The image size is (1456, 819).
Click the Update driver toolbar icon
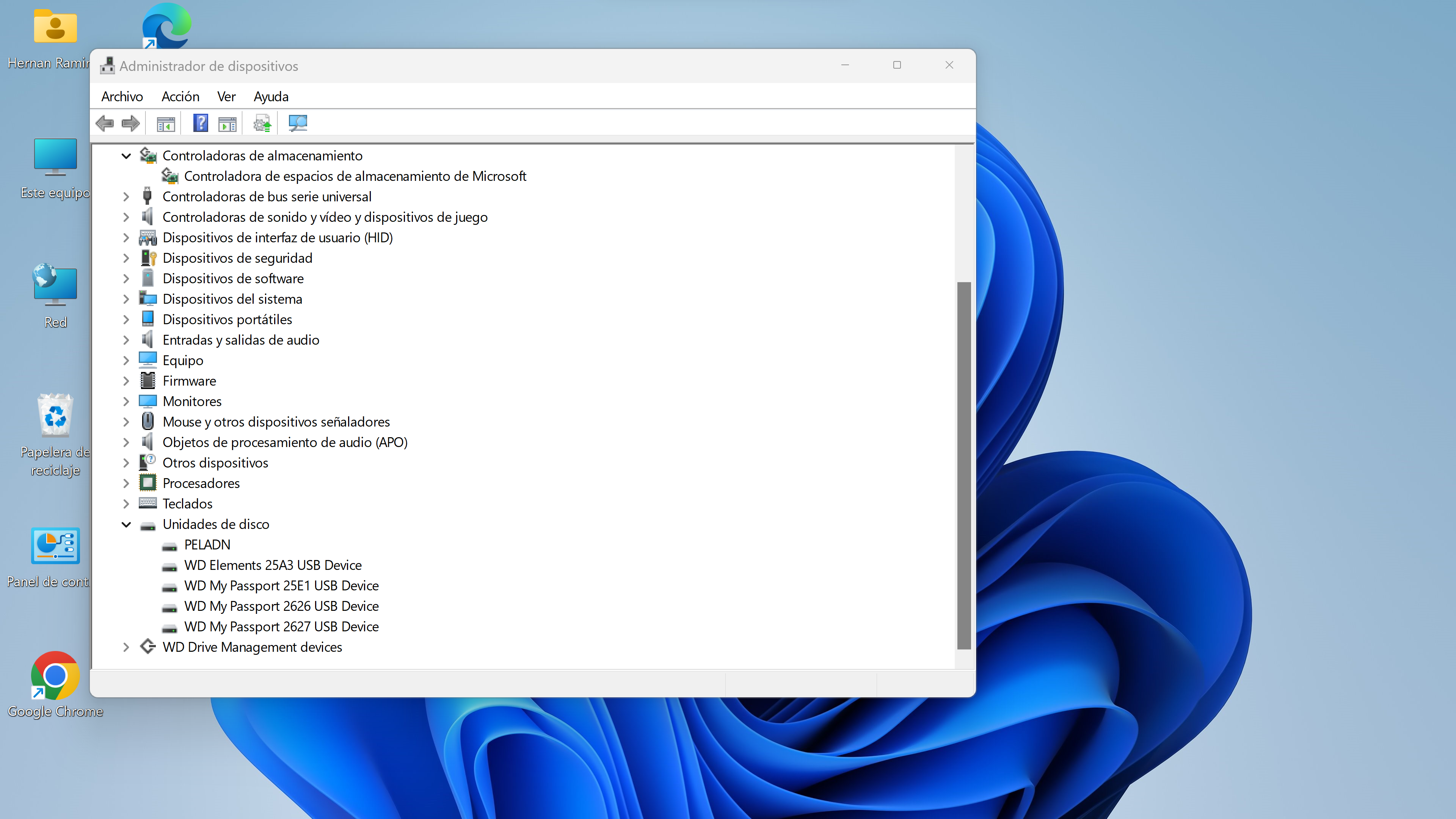[262, 123]
